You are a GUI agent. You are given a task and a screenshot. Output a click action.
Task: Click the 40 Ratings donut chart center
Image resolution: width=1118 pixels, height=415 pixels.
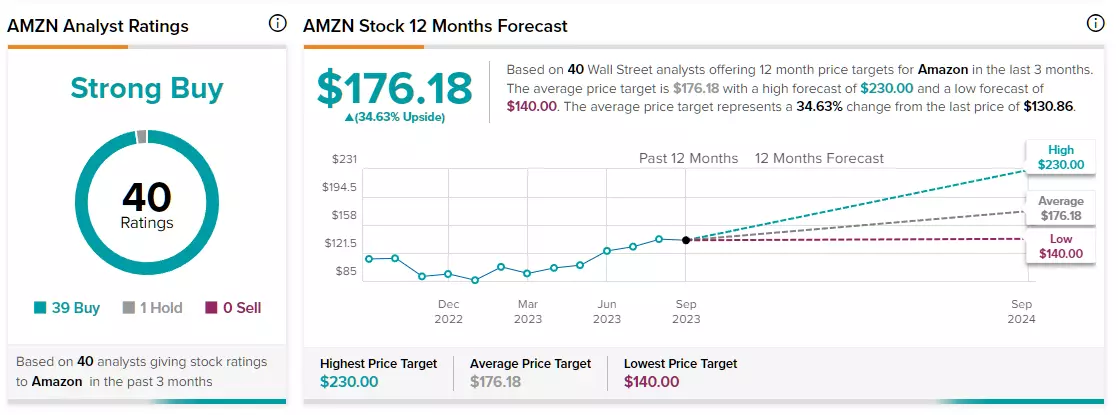click(147, 205)
